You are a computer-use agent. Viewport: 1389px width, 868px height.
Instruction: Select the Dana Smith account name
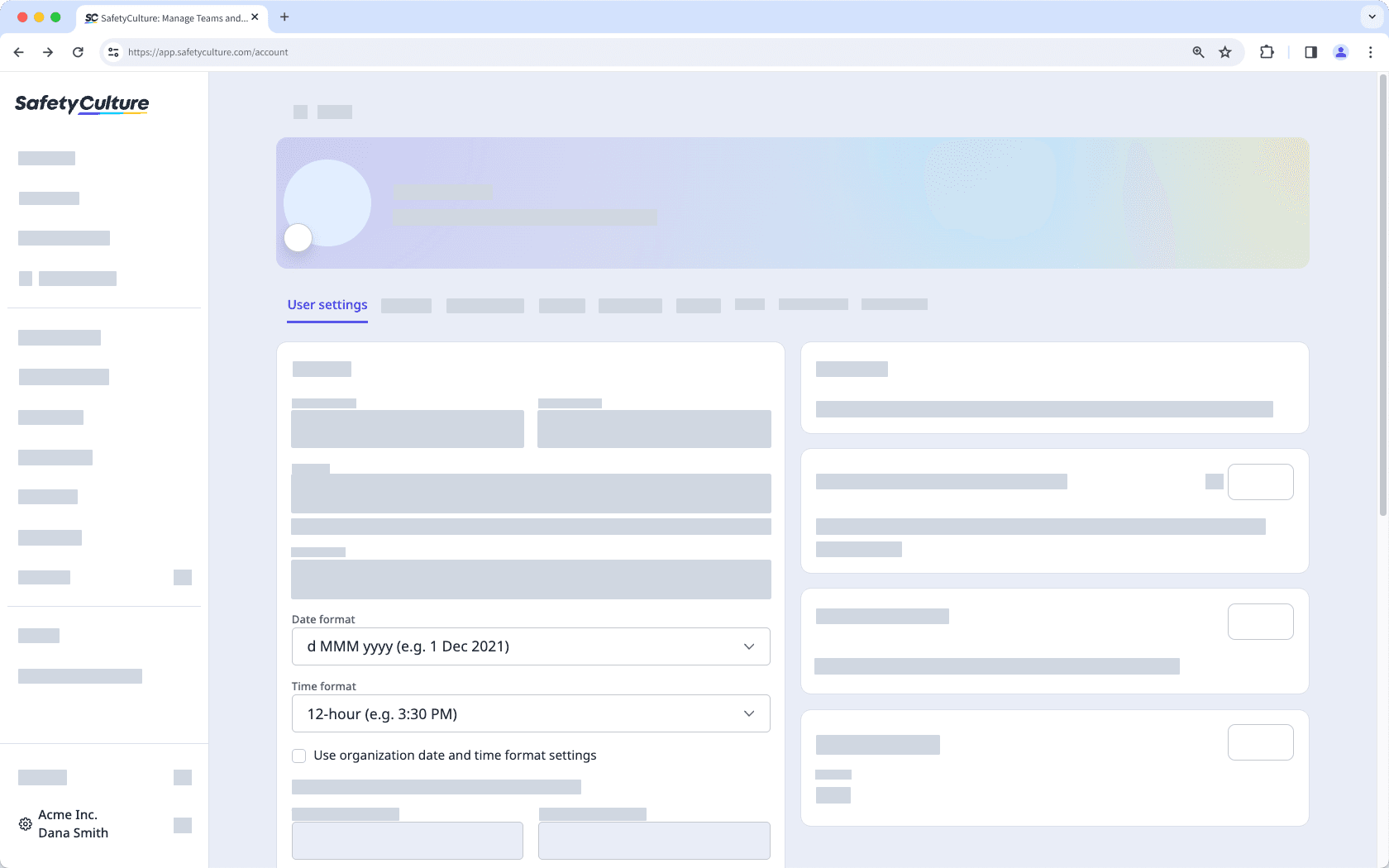(x=73, y=832)
